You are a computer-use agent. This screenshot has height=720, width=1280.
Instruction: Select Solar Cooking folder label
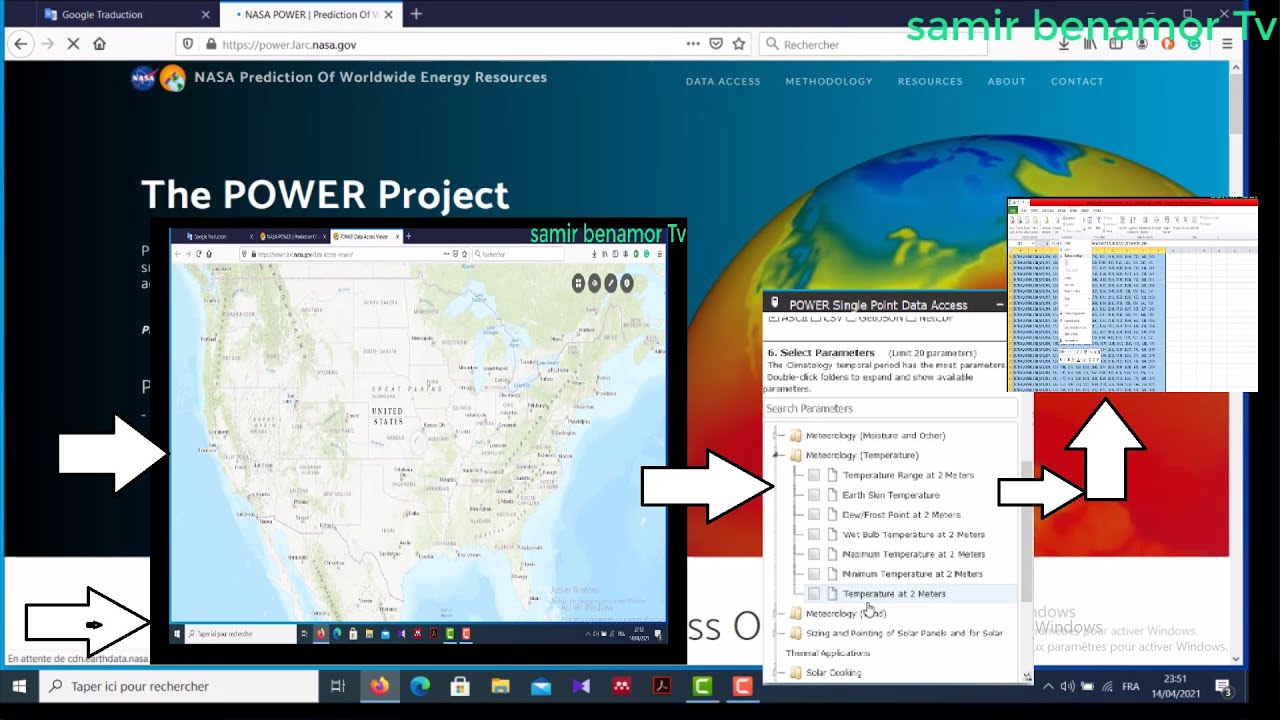coord(833,673)
